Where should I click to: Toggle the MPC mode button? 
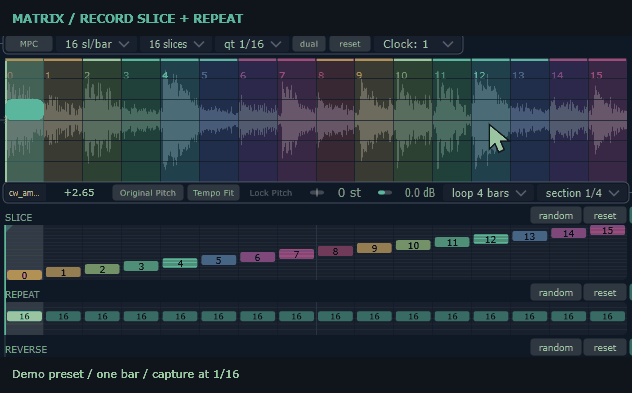coord(29,44)
